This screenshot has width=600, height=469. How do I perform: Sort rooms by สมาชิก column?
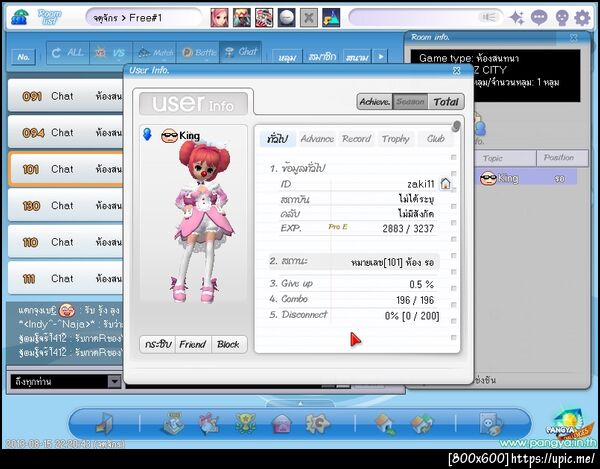pyautogui.click(x=322, y=57)
